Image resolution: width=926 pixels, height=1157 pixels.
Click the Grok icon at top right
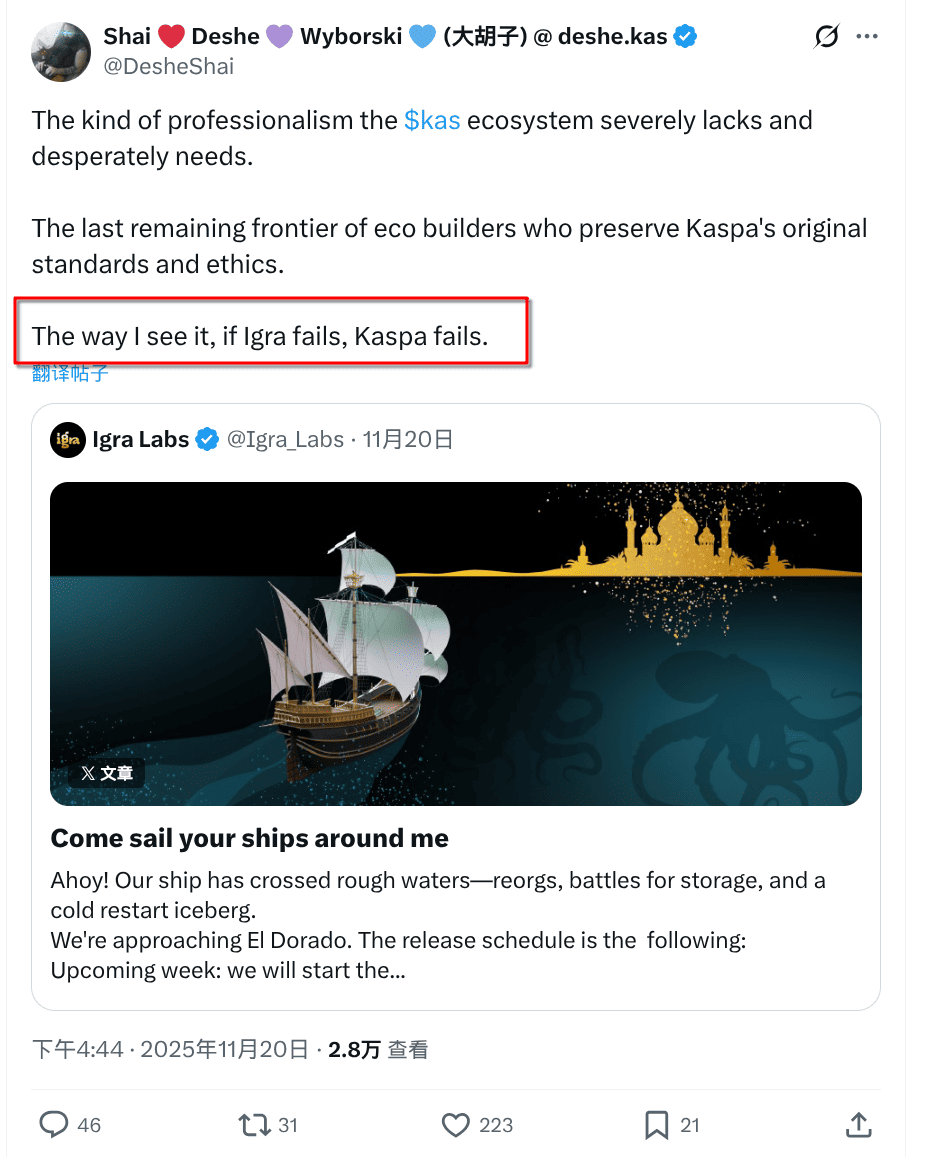click(x=827, y=37)
